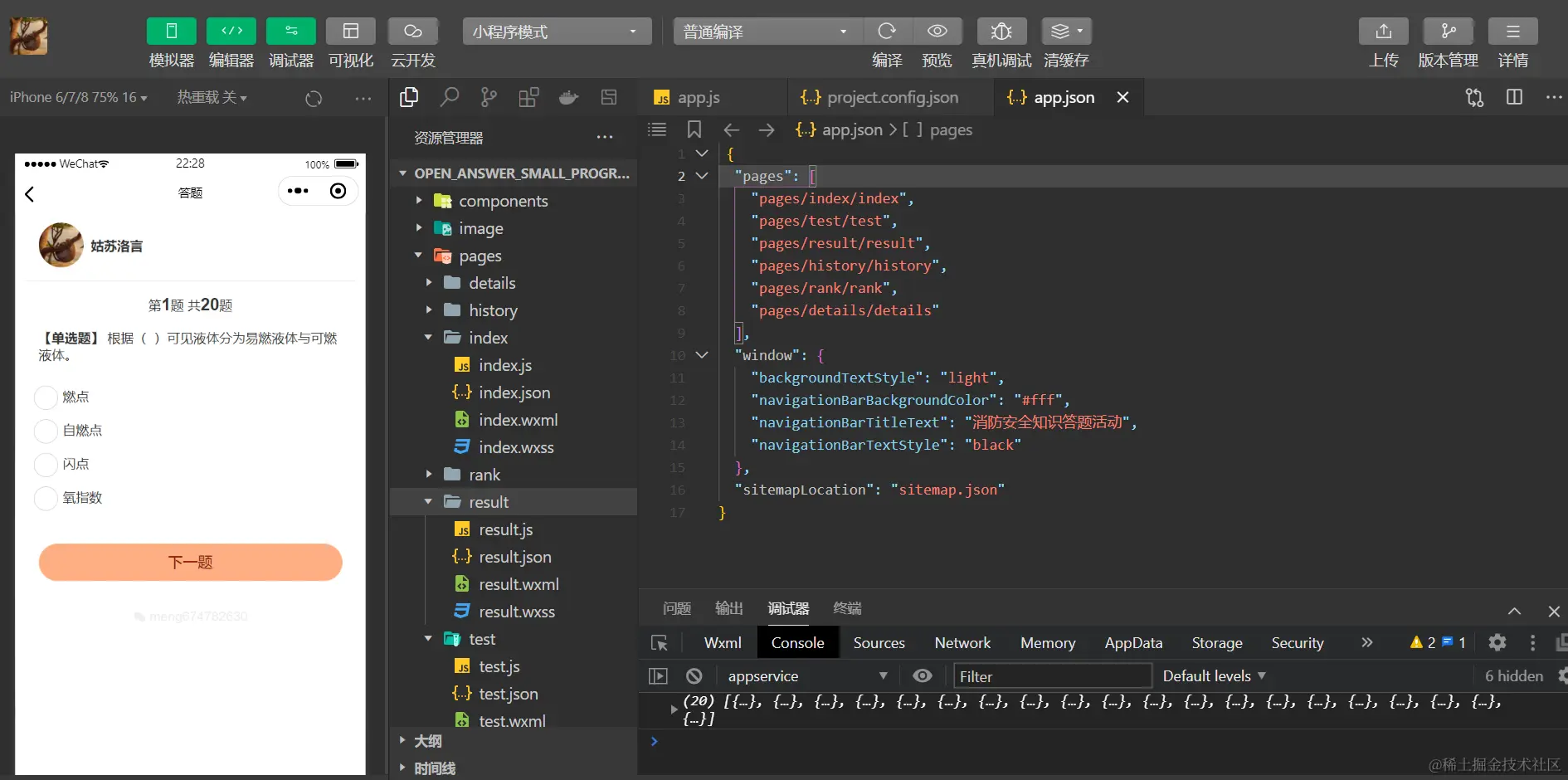Open the Sources devtools tab
The width and height of the screenshot is (1568, 780).
[879, 643]
